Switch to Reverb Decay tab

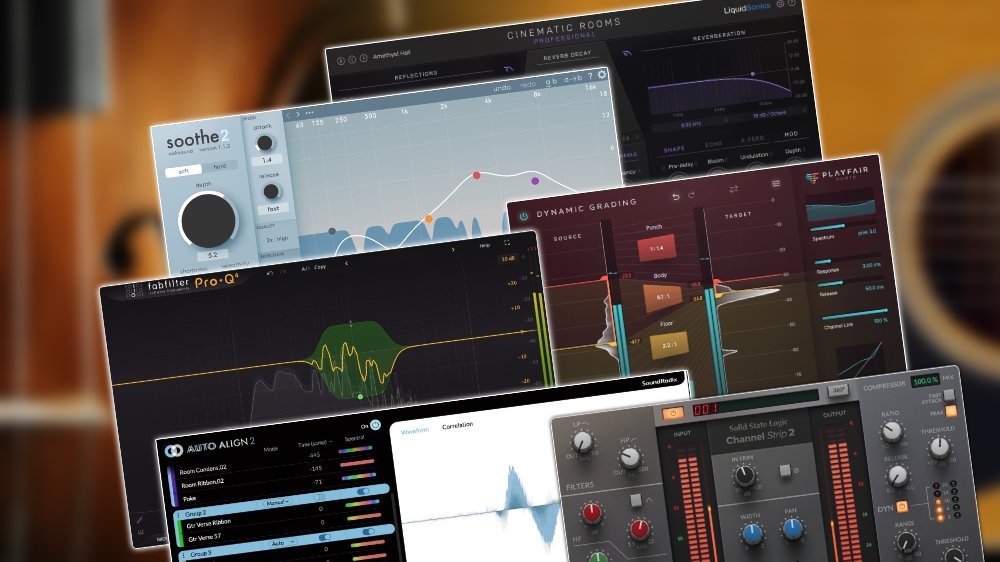tap(567, 55)
